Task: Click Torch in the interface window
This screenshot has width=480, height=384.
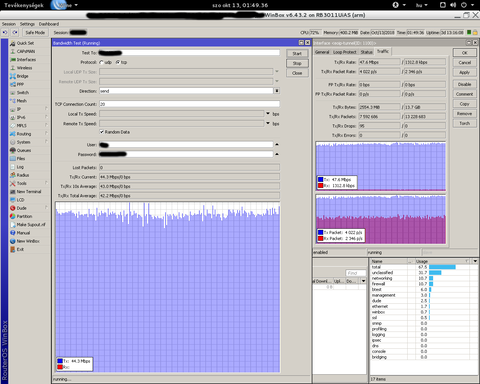Action: (465, 123)
